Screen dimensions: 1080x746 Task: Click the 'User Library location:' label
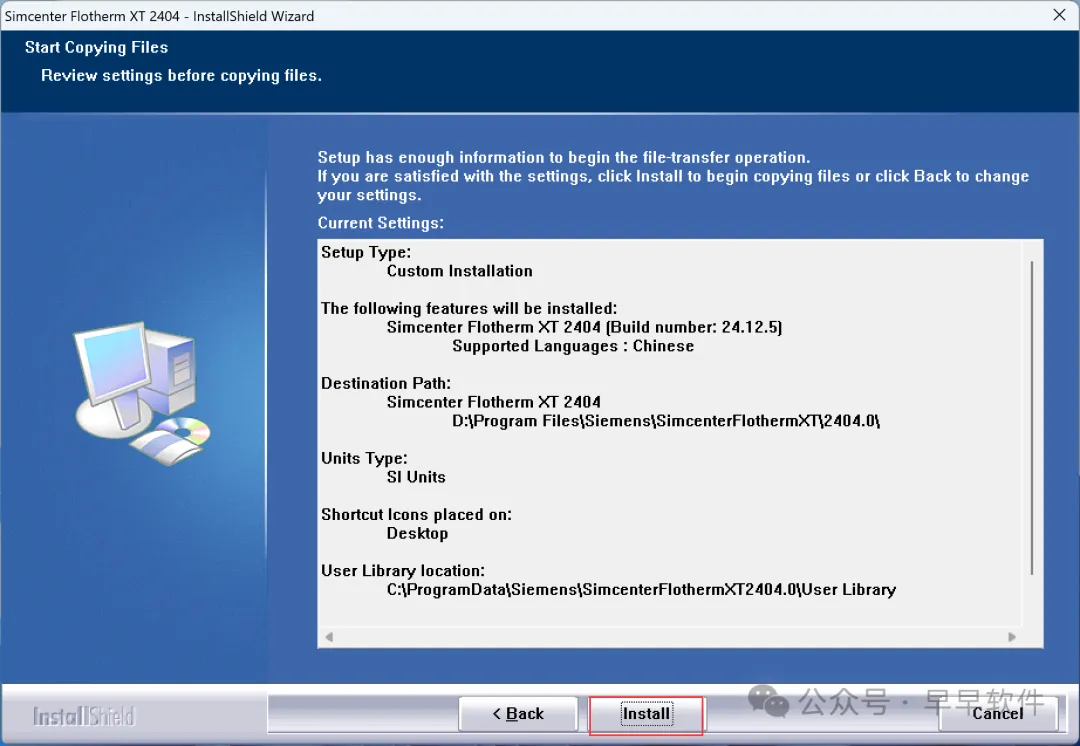click(x=403, y=571)
